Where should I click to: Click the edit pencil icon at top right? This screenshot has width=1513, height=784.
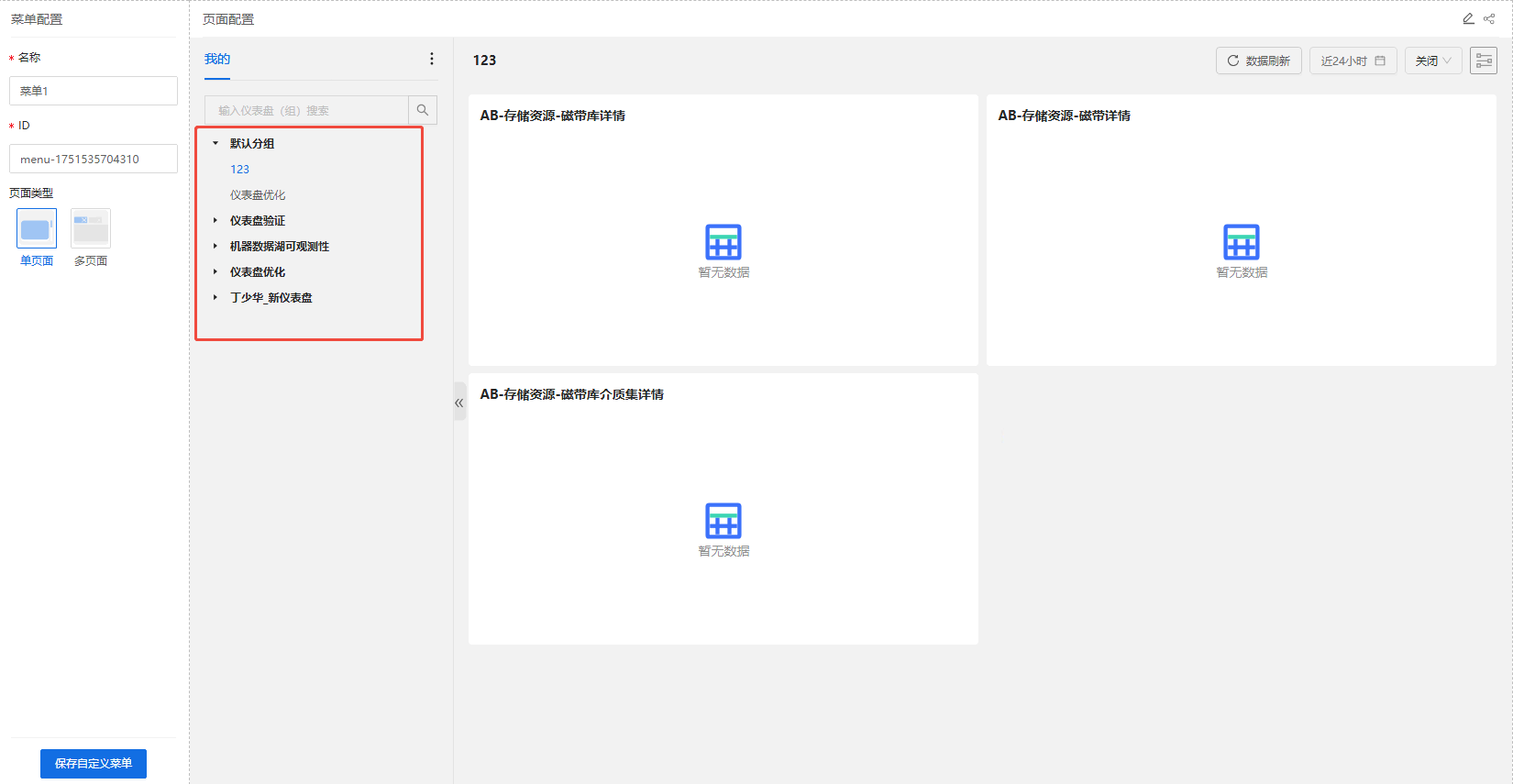[x=1468, y=18]
